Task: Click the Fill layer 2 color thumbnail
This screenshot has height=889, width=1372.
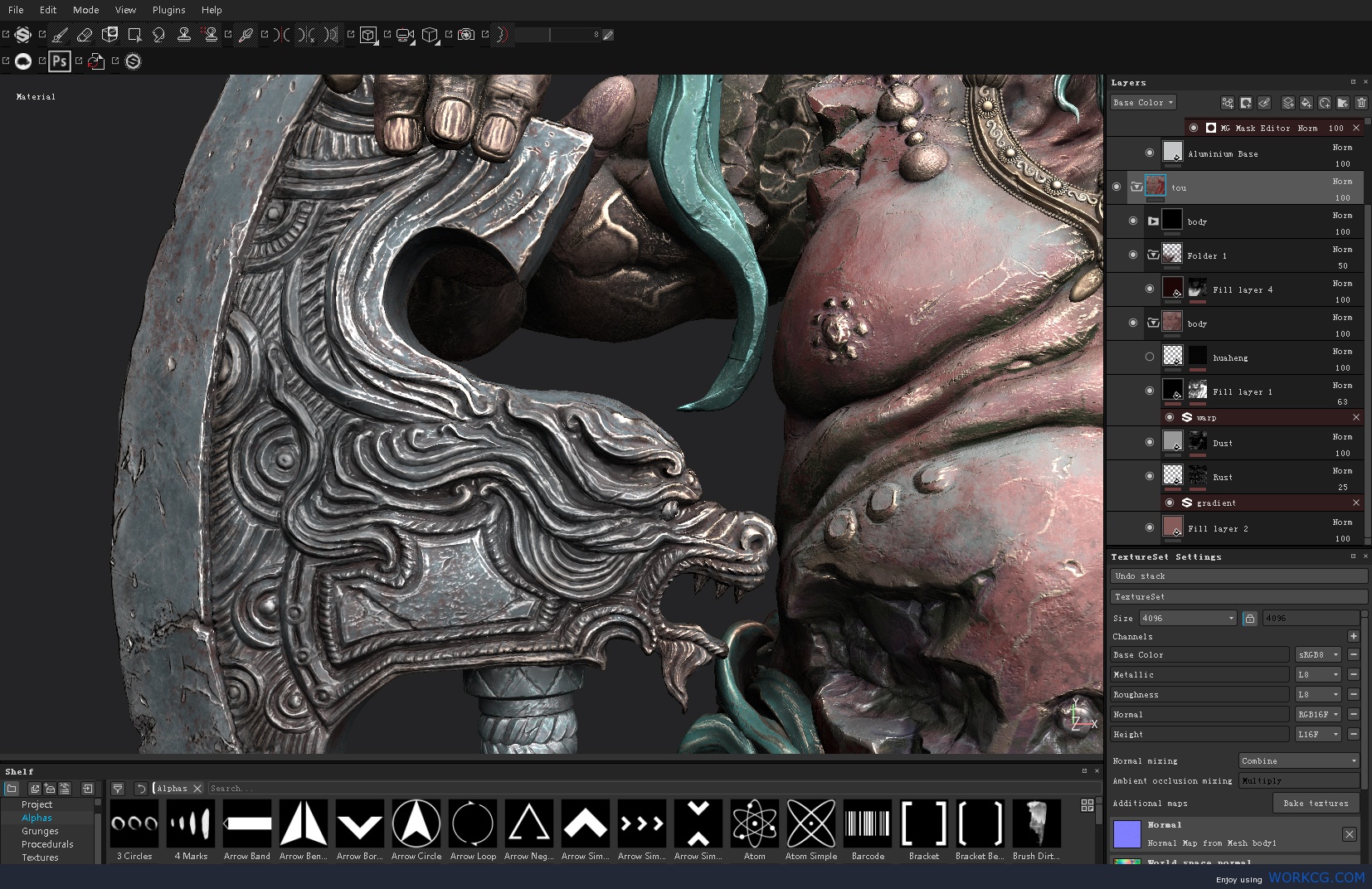Action: coord(1172,527)
